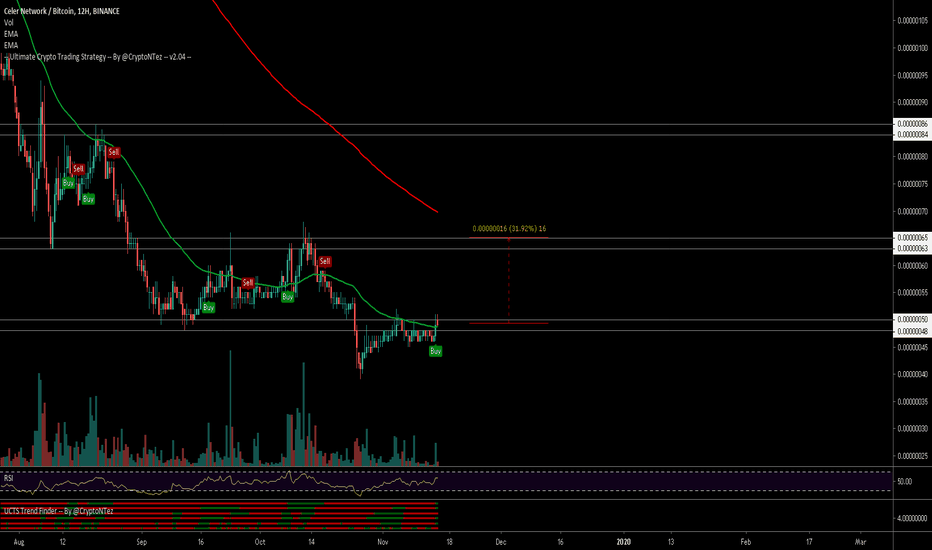Click the Oct label on time axis

(x=260, y=542)
